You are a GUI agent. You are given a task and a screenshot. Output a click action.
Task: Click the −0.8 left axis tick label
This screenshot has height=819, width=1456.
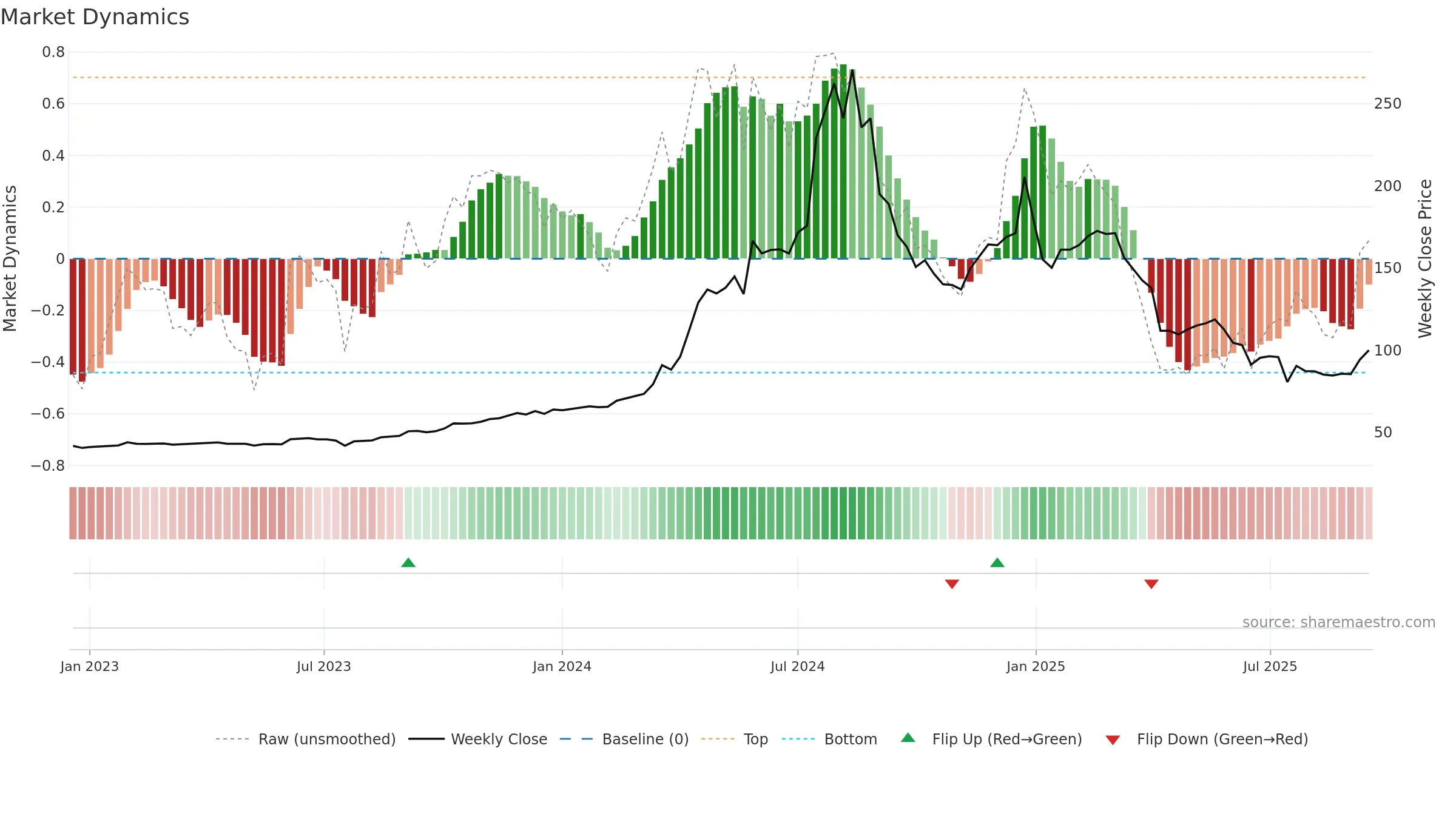point(48,466)
